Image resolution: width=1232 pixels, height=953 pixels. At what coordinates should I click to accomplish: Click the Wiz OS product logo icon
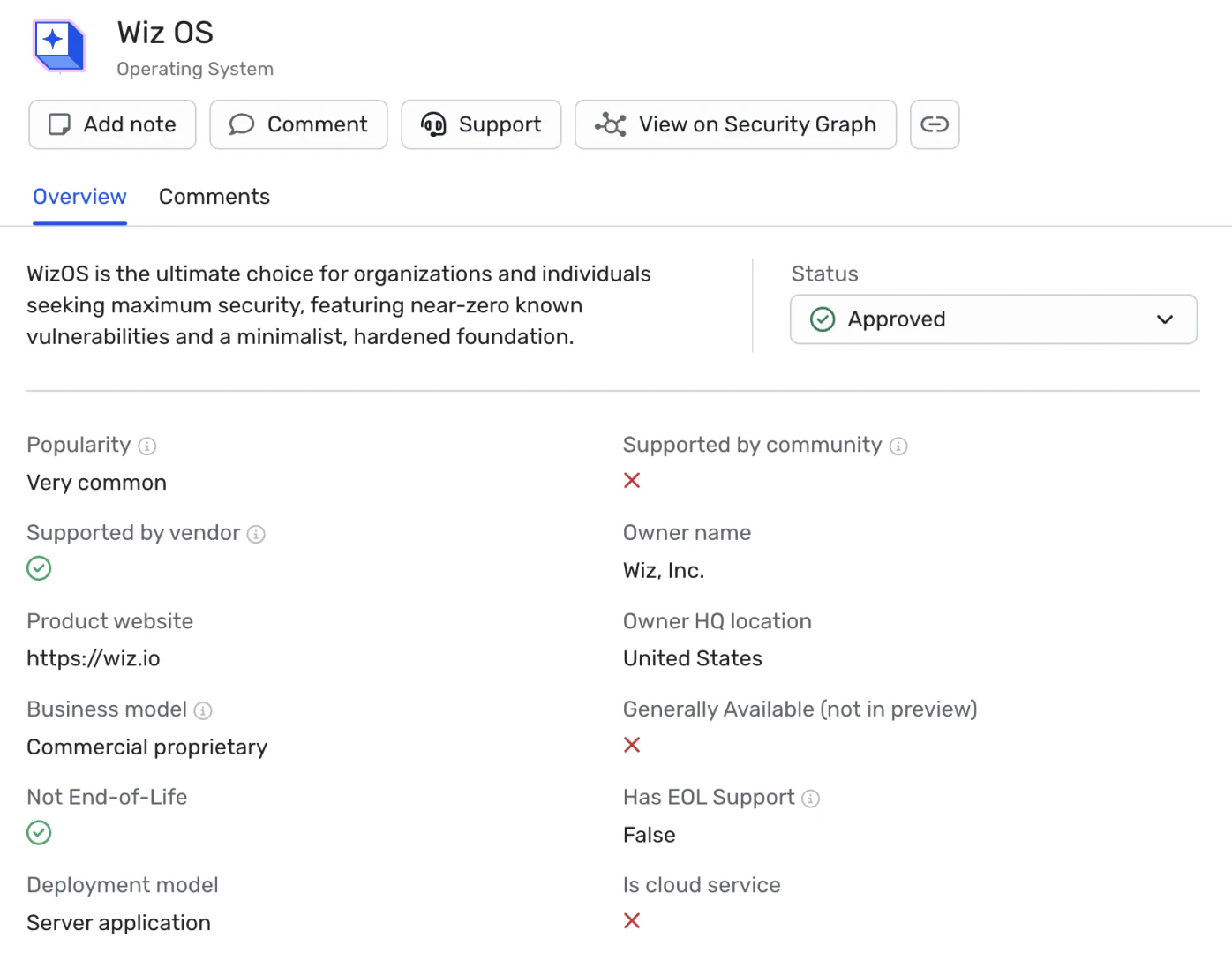coord(59,46)
